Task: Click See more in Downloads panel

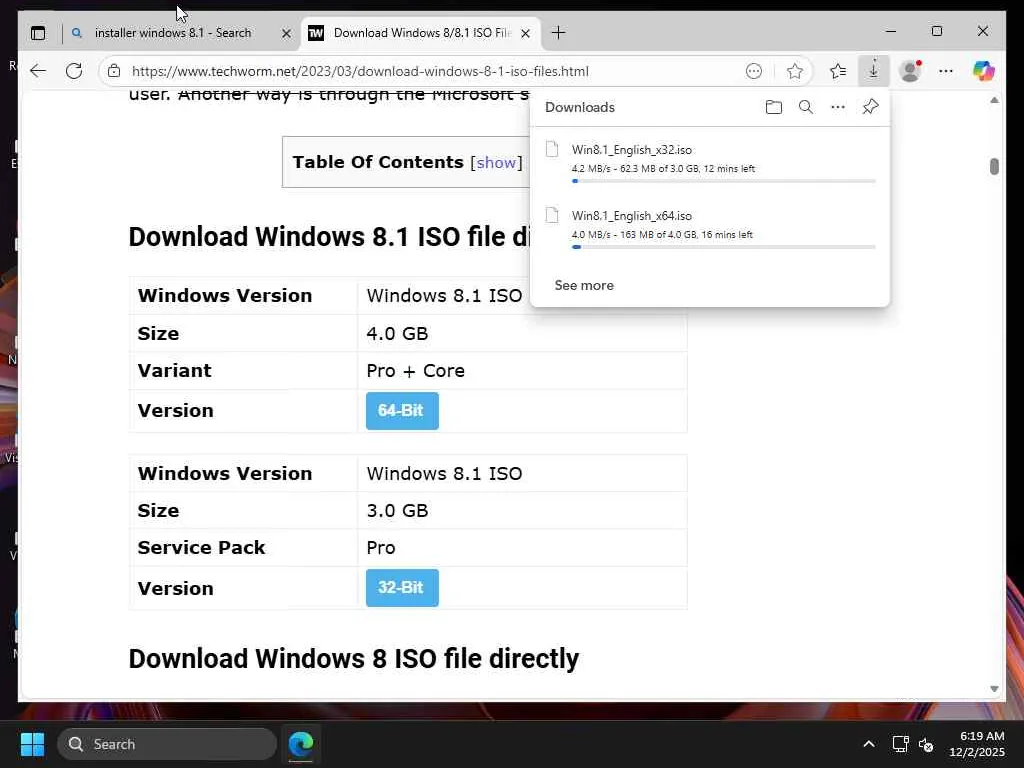Action: pos(584,285)
